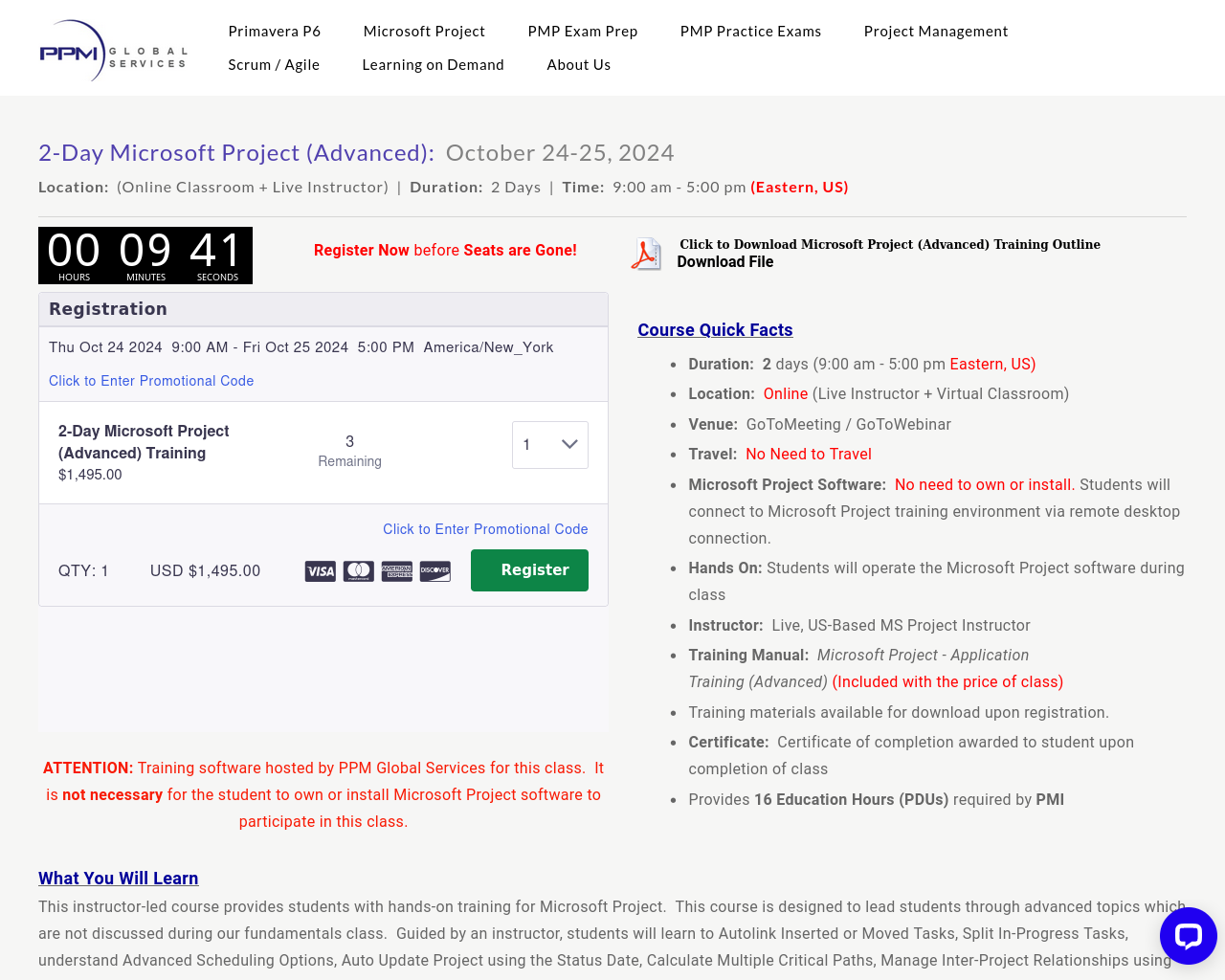This screenshot has width=1225, height=980.
Task: Click the countdown timer
Action: (x=145, y=256)
